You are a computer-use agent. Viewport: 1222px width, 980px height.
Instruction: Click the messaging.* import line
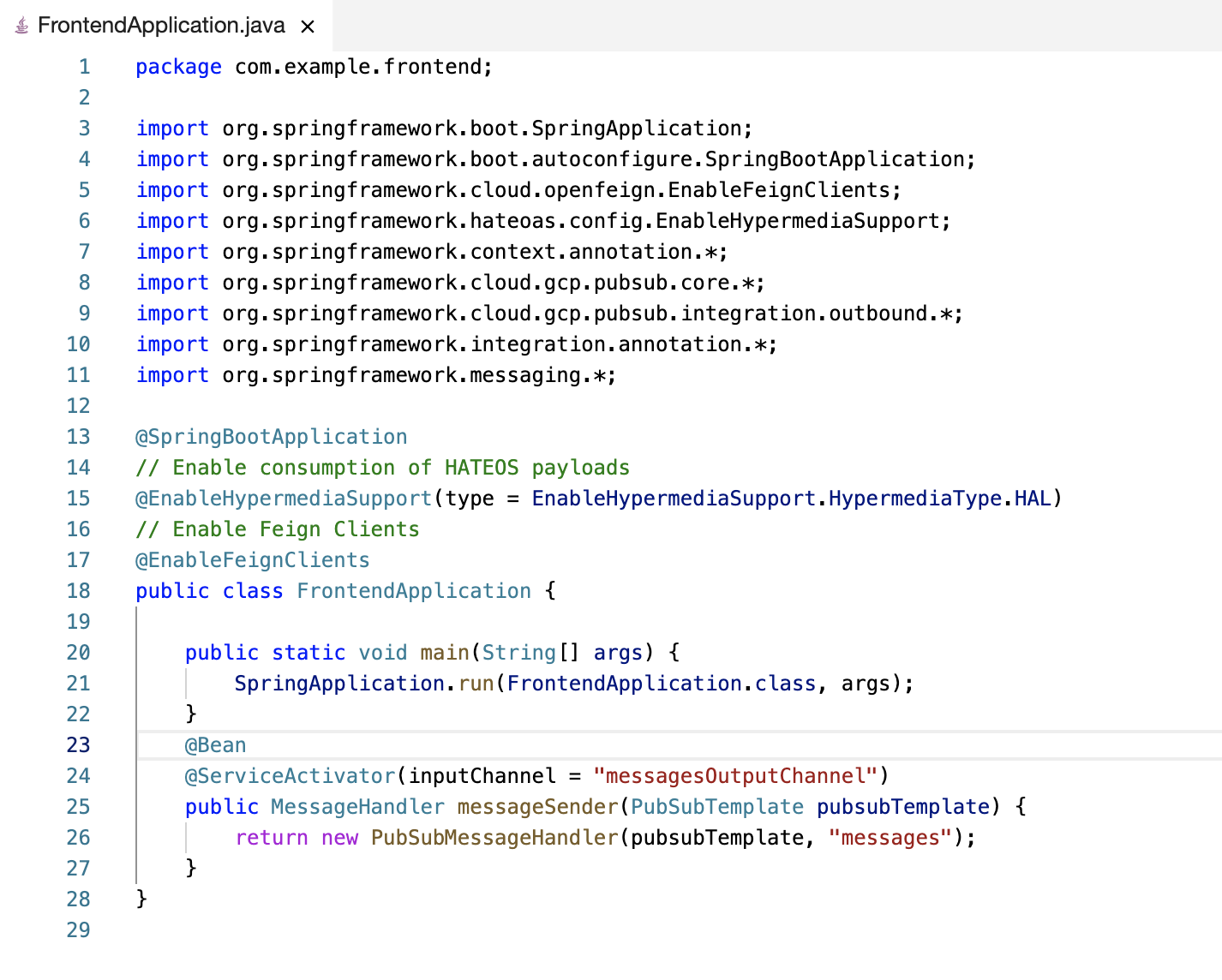pyautogui.click(x=376, y=375)
